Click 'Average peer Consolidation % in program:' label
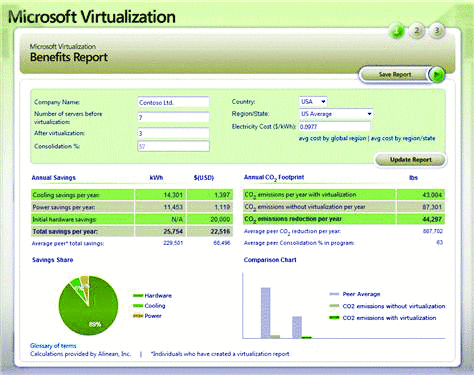The height and width of the screenshot is (375, 474). (x=299, y=243)
